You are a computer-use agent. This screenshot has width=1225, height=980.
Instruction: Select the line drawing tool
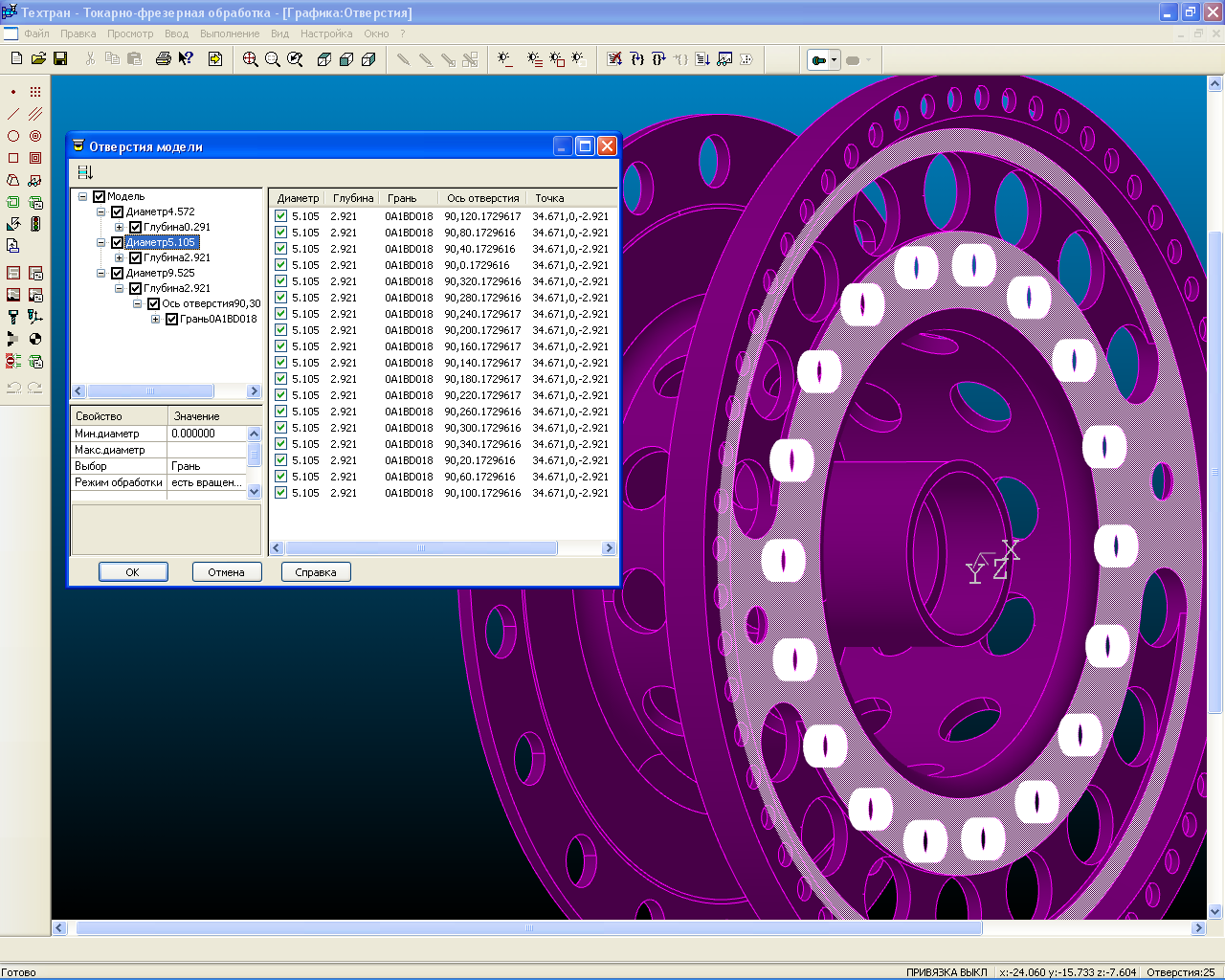pos(13,114)
